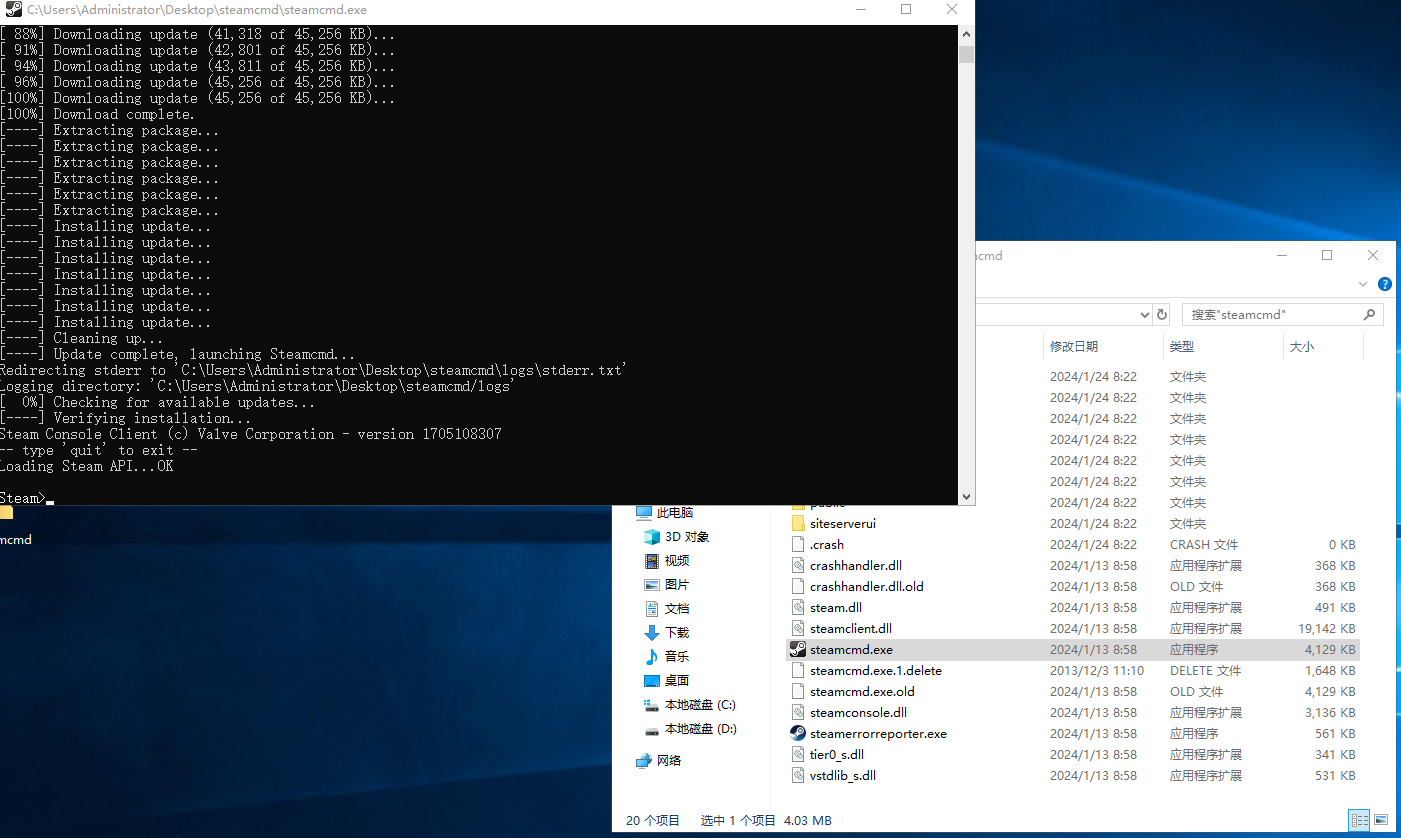Open local disk (D:) in the navigation pane
1401x838 pixels.
click(701, 729)
